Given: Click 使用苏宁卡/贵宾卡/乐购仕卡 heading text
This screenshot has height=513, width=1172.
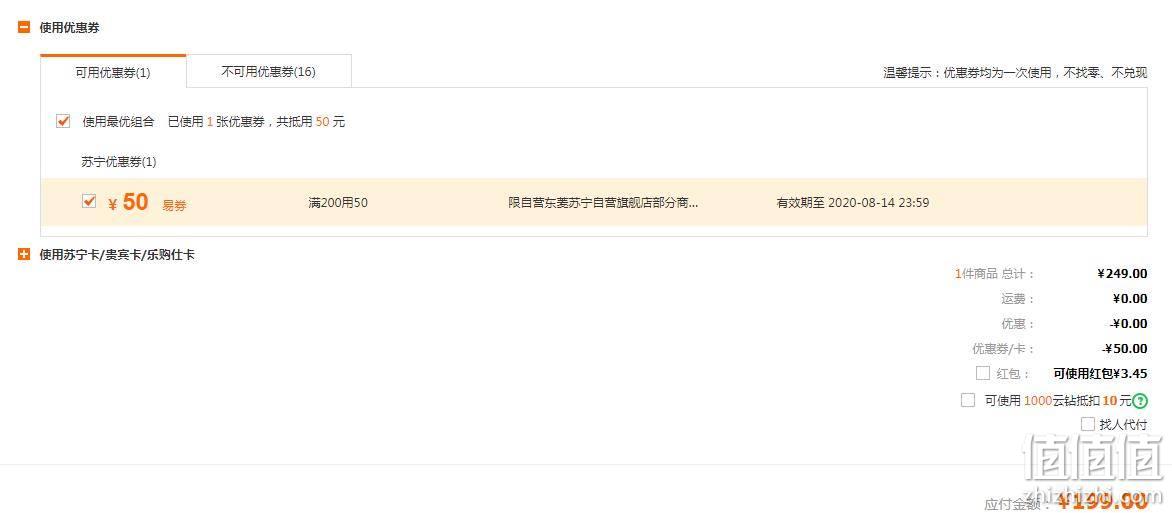Looking at the screenshot, I should (x=117, y=255).
